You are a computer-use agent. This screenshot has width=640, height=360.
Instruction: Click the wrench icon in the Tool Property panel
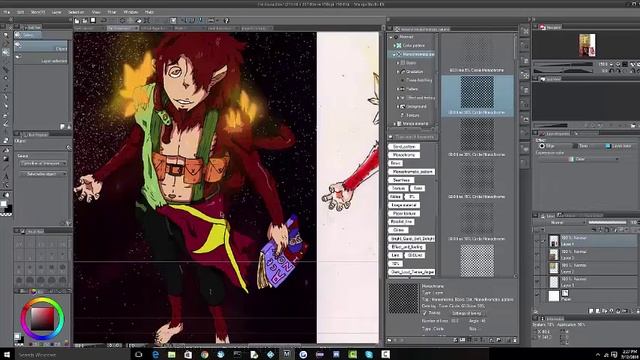tap(69, 148)
